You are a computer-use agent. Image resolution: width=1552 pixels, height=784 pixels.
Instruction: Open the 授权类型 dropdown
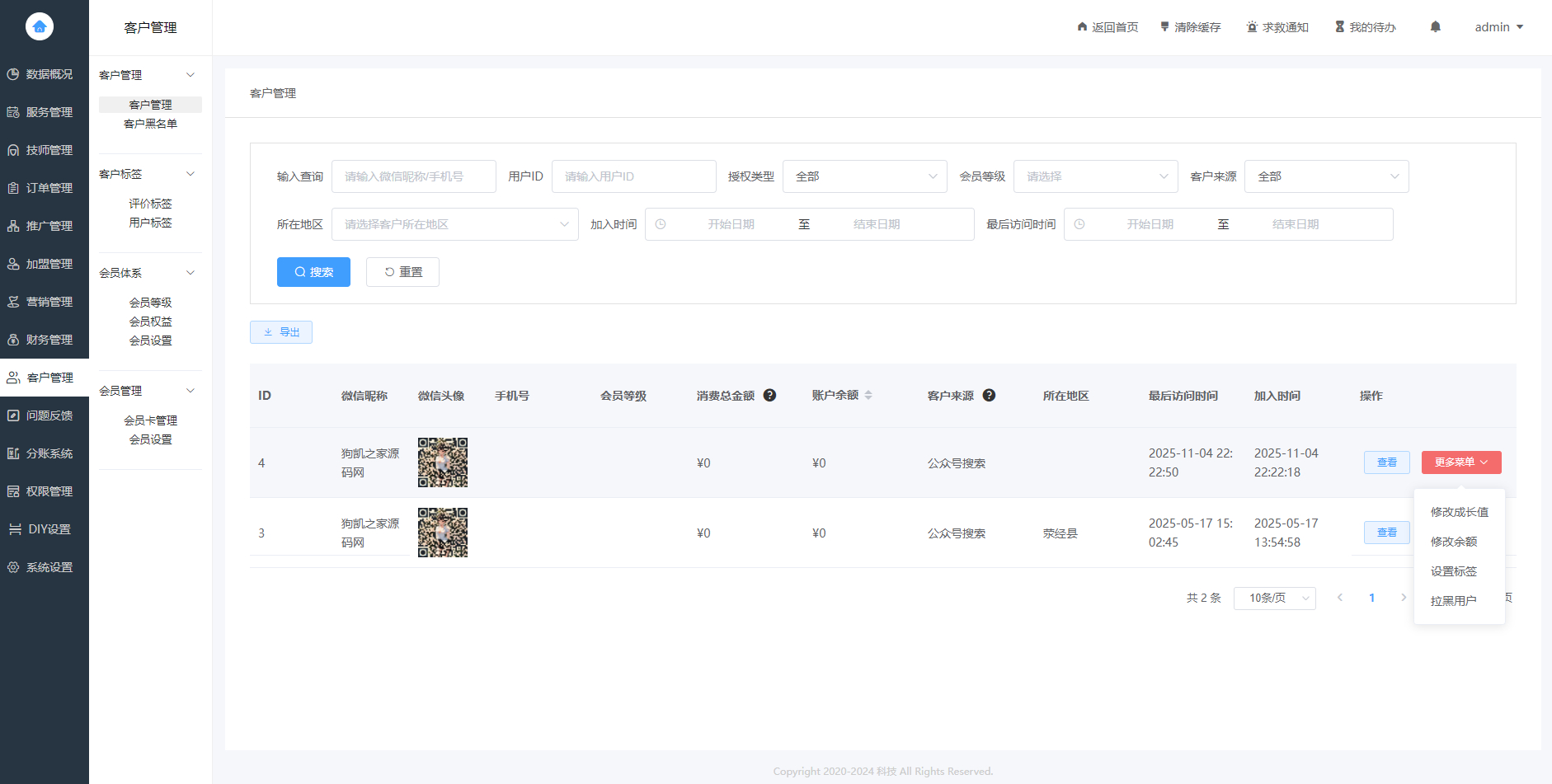863,176
